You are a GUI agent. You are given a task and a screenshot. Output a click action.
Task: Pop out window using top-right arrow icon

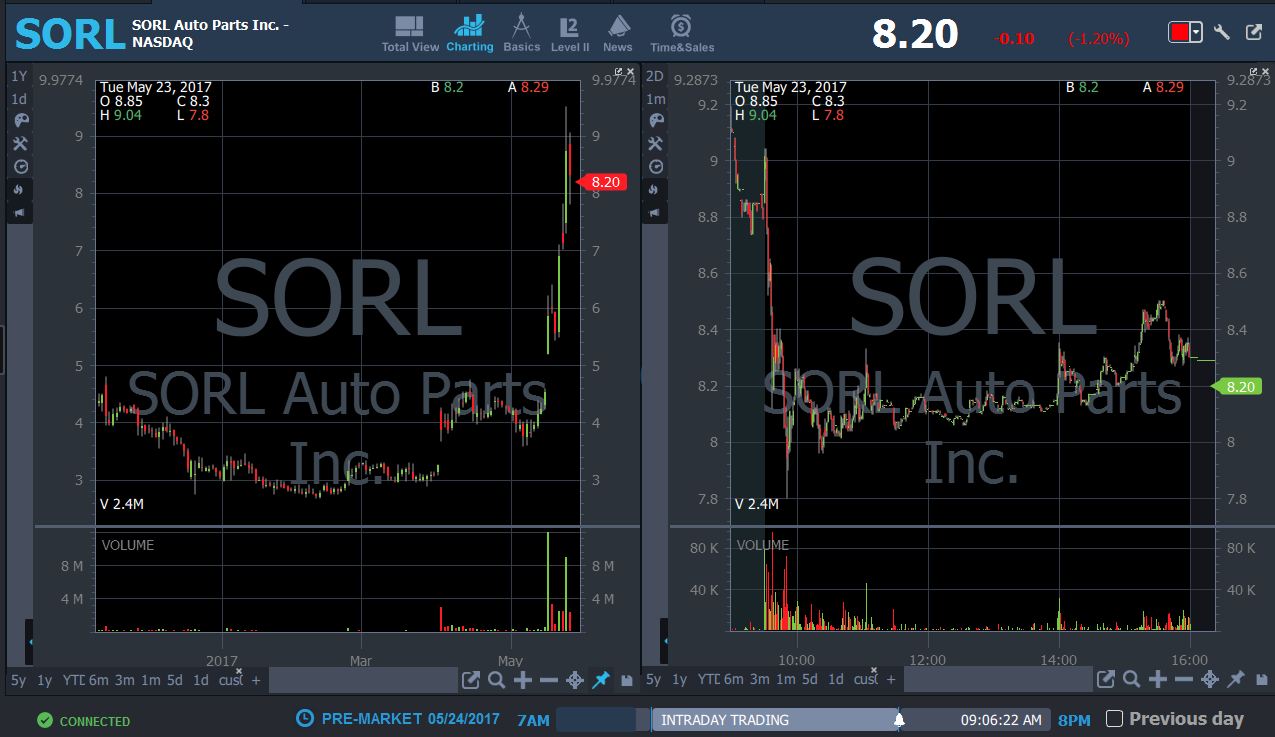point(1254,32)
